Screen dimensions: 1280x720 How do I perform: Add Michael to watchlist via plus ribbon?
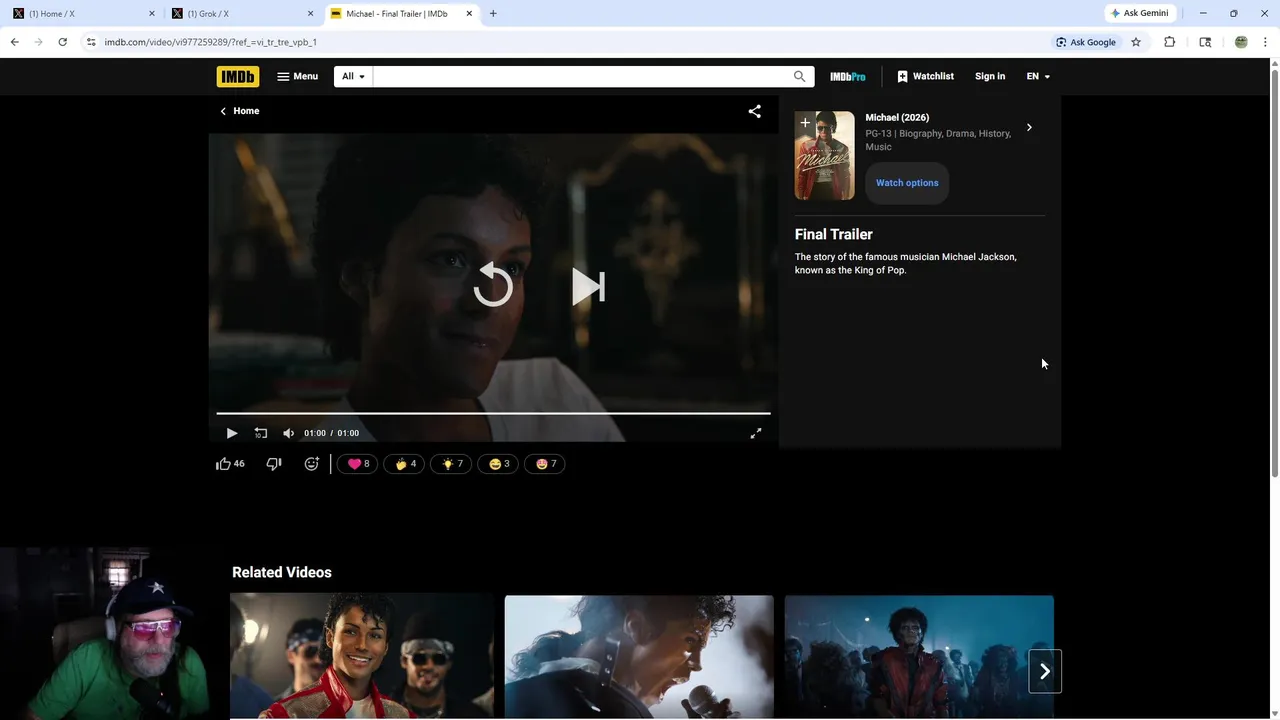[x=805, y=123]
